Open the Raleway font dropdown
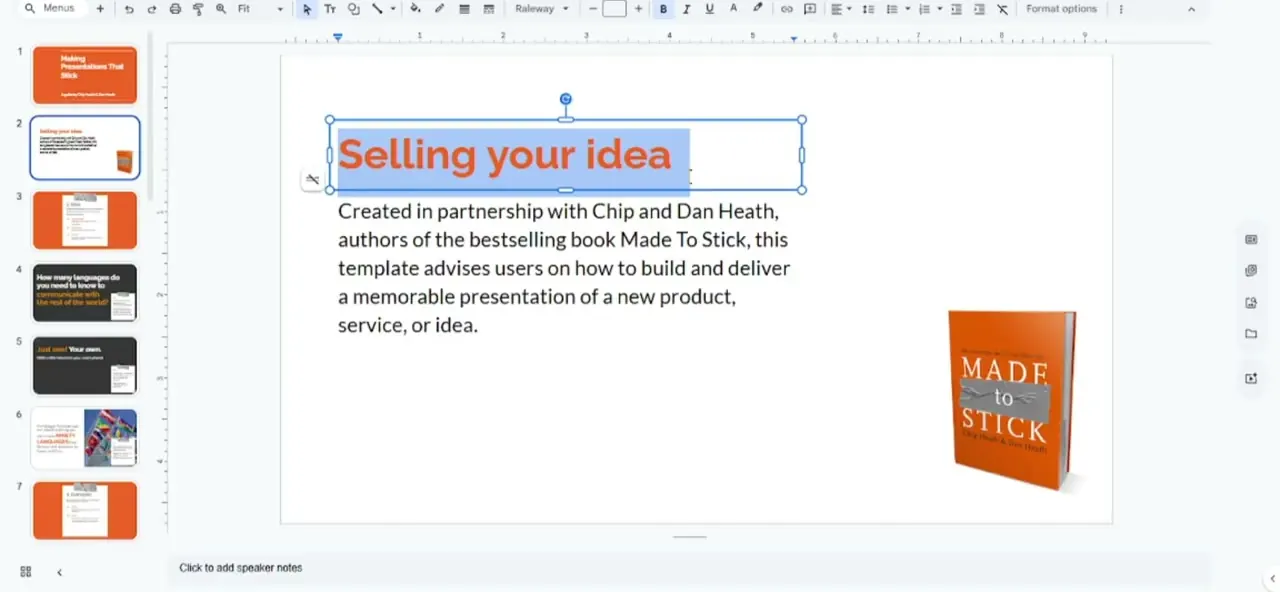The height and width of the screenshot is (592, 1280). click(x=542, y=9)
